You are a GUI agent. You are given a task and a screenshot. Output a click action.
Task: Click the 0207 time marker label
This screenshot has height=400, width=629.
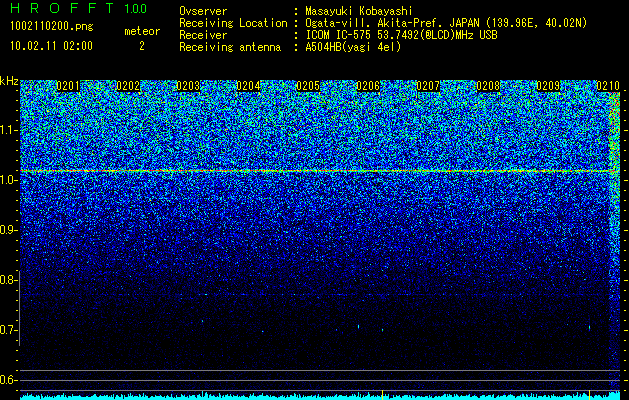click(x=428, y=86)
